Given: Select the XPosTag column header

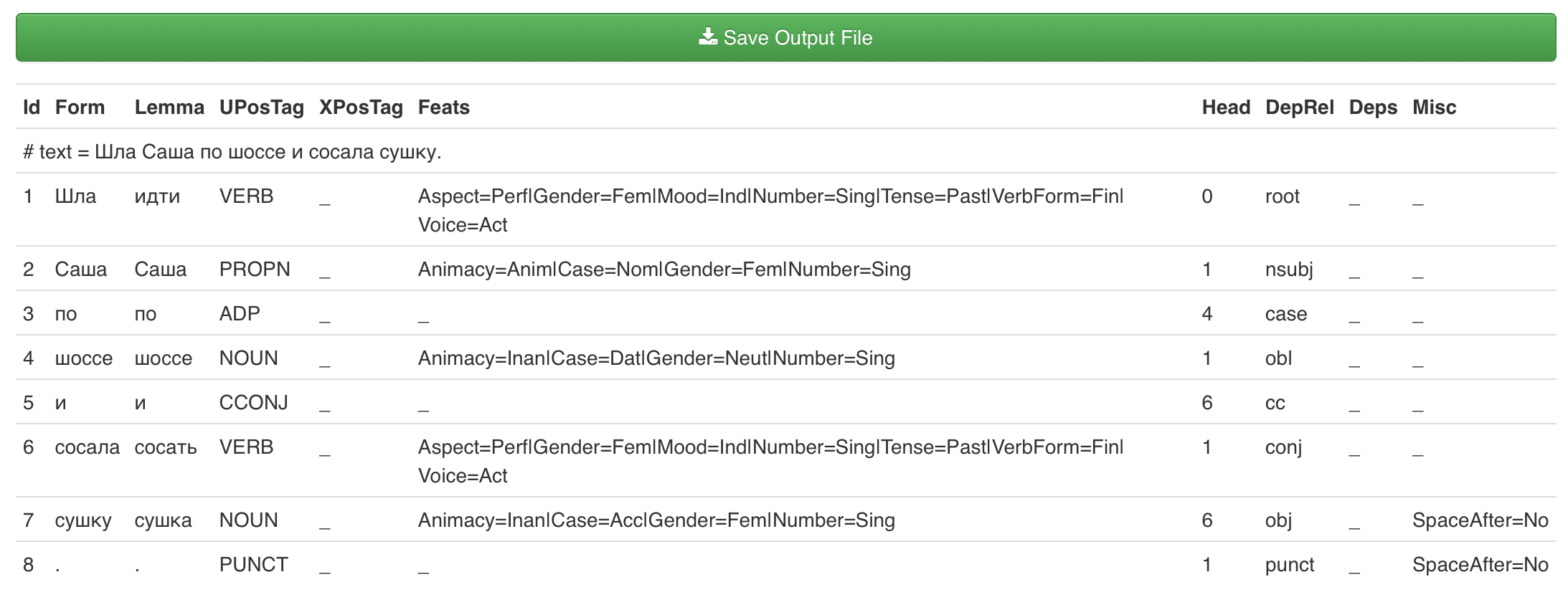Looking at the screenshot, I should 361,108.
